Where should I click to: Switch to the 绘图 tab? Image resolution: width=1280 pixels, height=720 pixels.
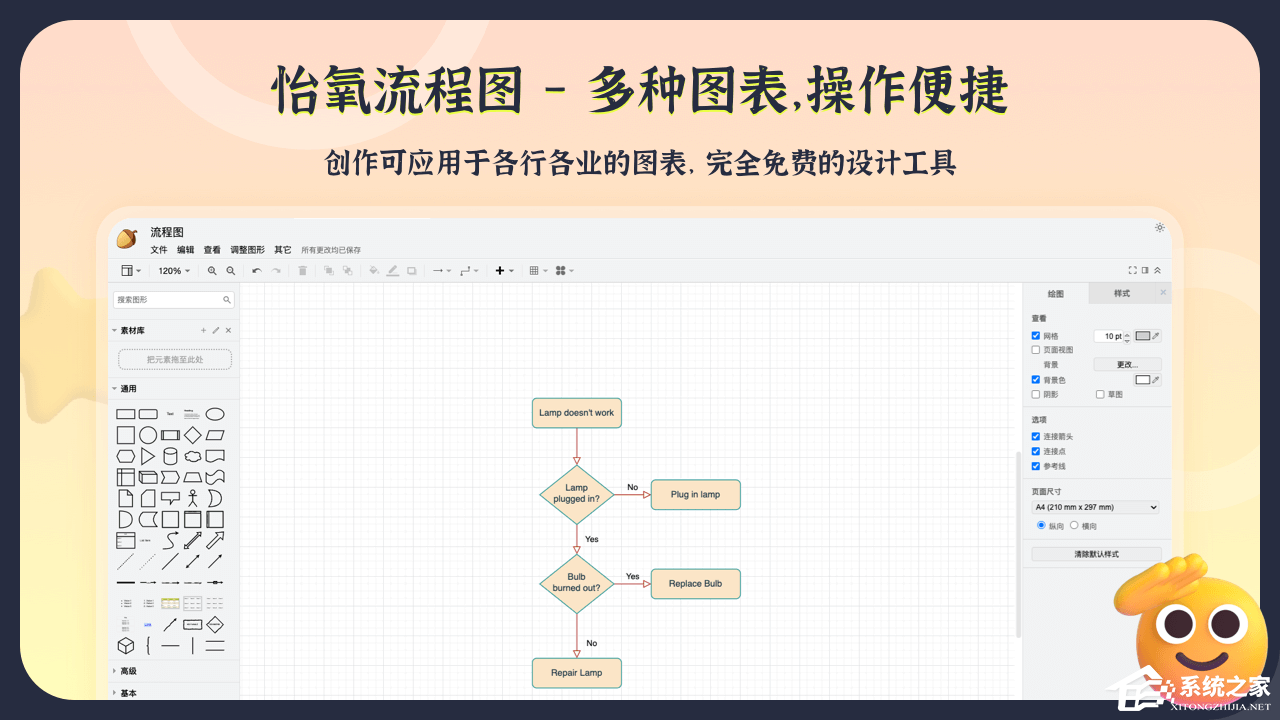(1056, 293)
